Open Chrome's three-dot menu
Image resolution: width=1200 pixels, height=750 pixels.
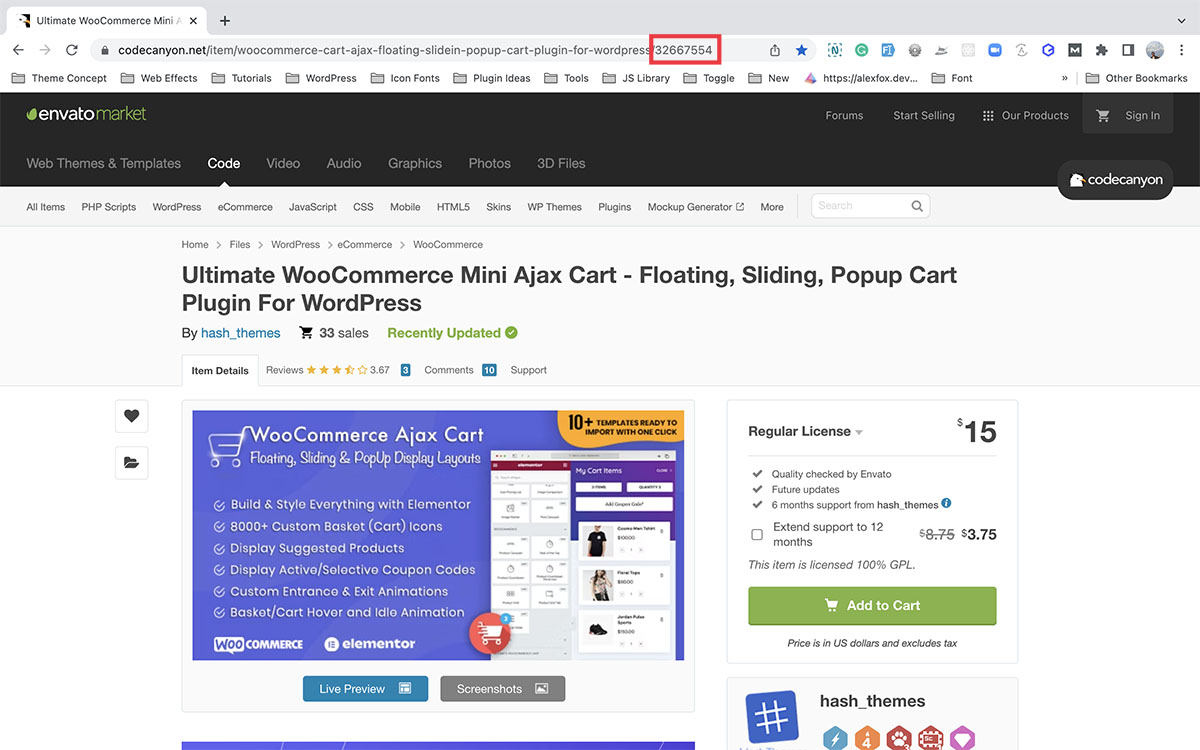tap(1181, 50)
